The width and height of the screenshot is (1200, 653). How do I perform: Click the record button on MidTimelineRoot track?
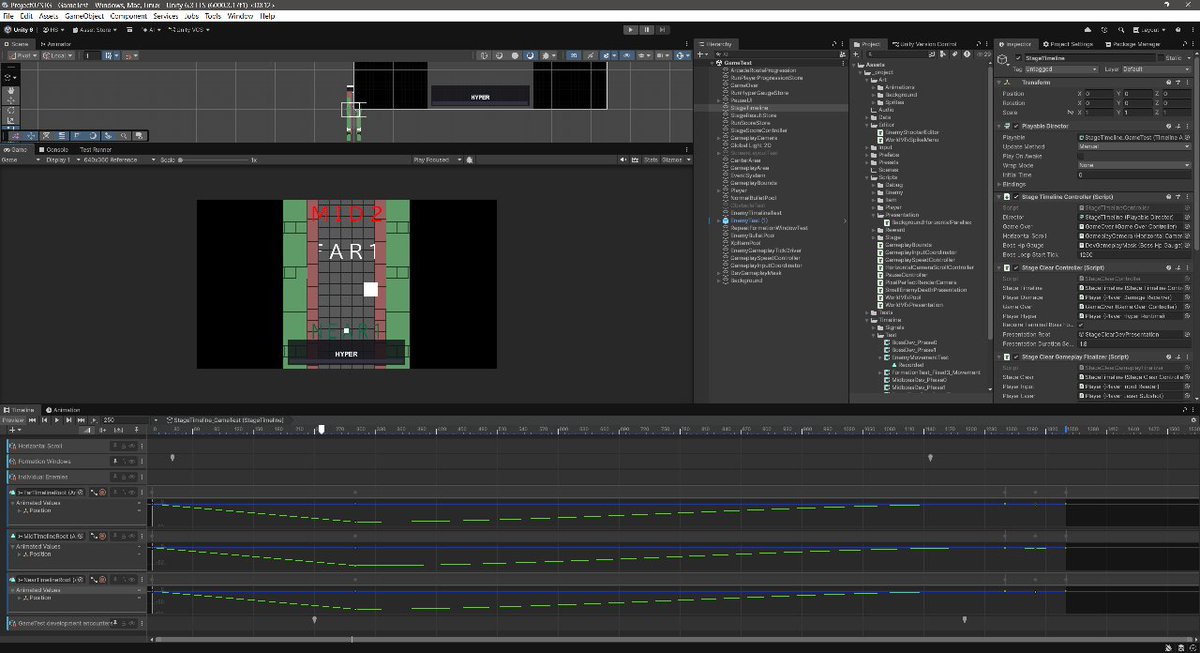(x=102, y=536)
